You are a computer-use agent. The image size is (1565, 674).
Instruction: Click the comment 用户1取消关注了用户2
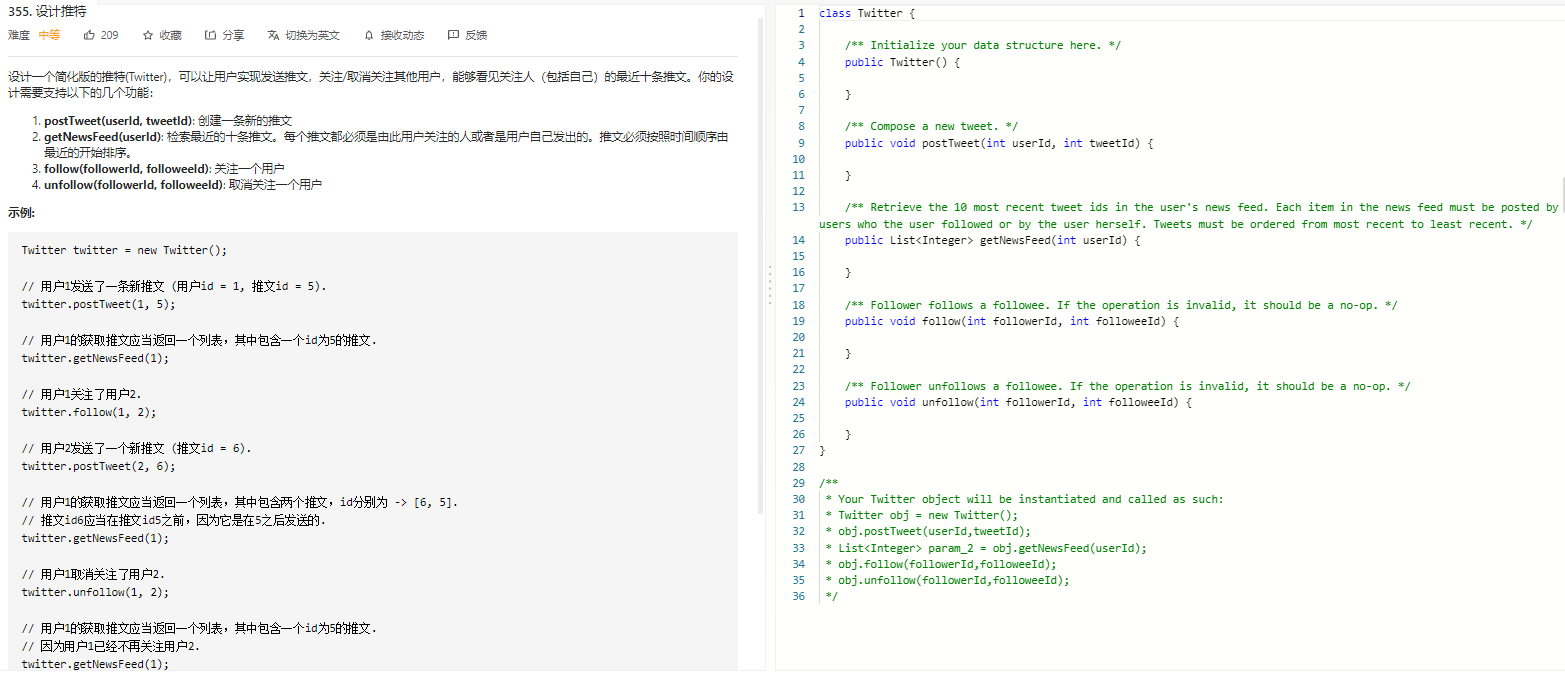point(94,574)
